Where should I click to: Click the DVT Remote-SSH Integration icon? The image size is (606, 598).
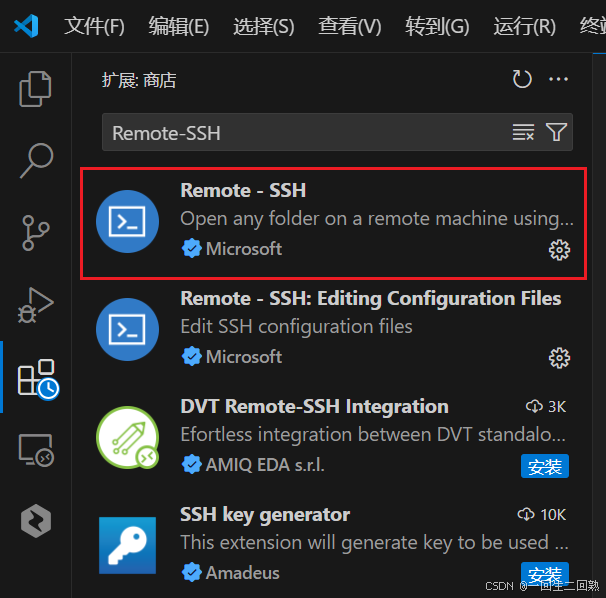pos(128,437)
